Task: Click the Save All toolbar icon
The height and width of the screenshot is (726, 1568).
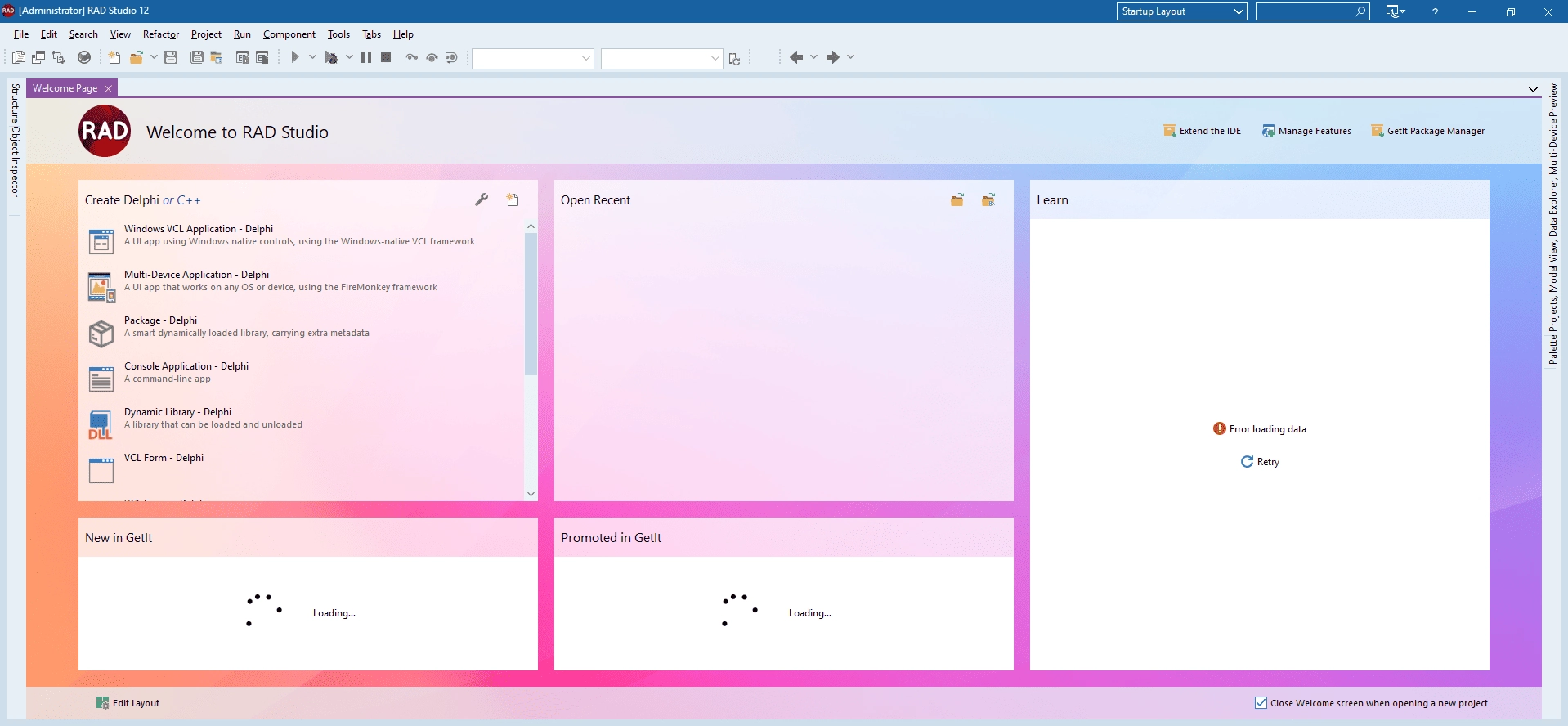Action: click(x=197, y=57)
